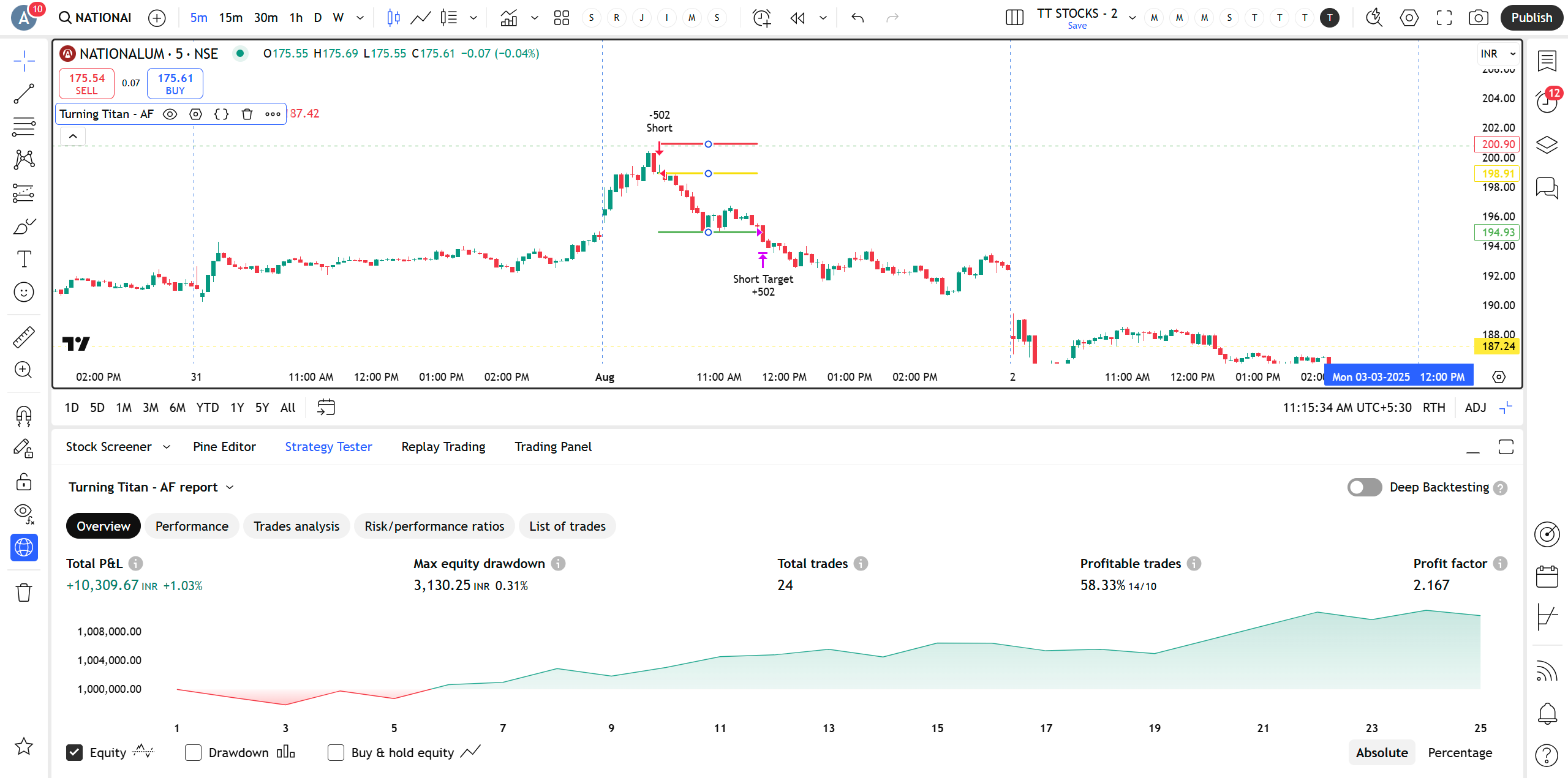The width and height of the screenshot is (1568, 778).
Task: Select the ruler measure tool
Action: 24,337
